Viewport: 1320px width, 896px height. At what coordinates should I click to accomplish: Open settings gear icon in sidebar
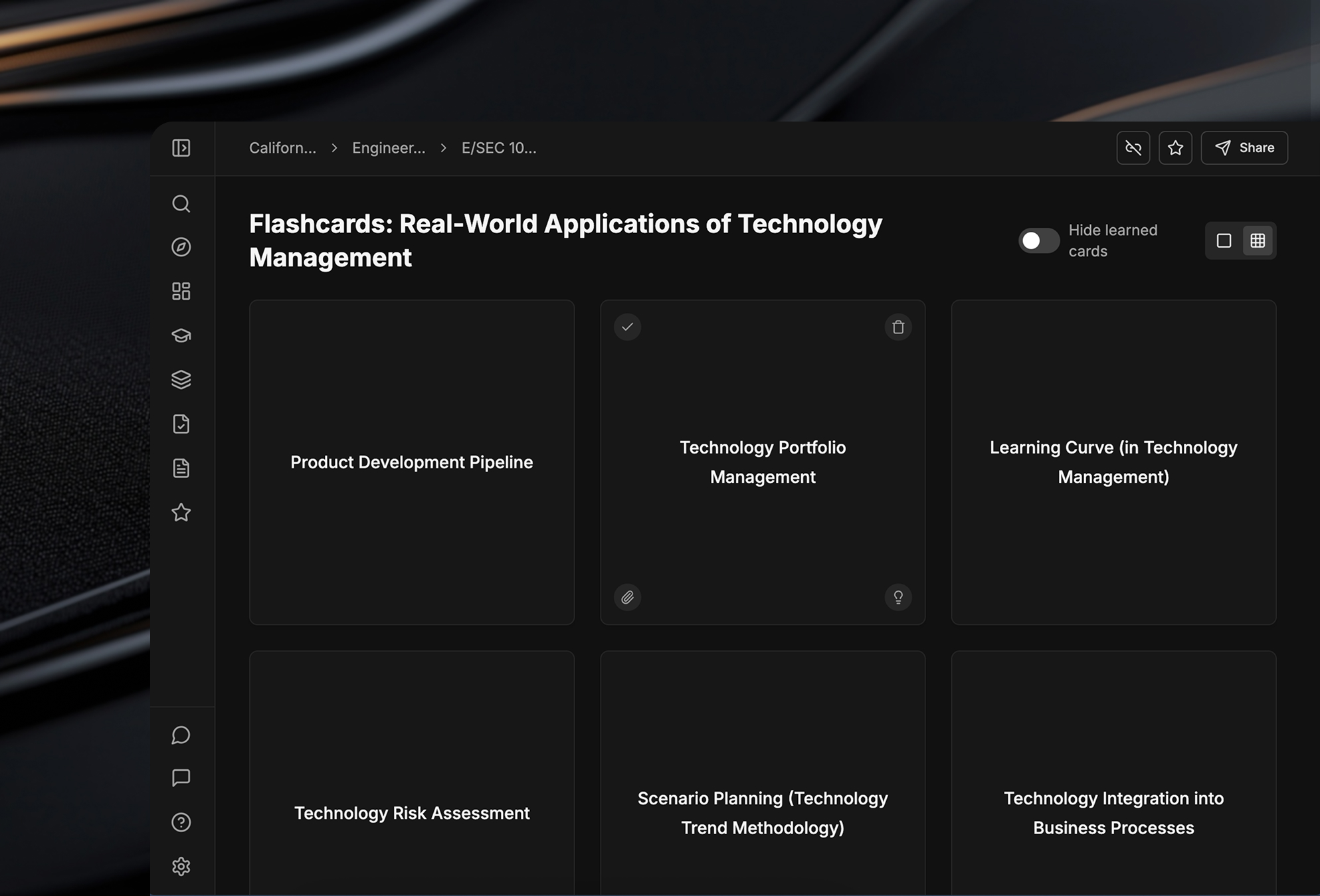[181, 867]
